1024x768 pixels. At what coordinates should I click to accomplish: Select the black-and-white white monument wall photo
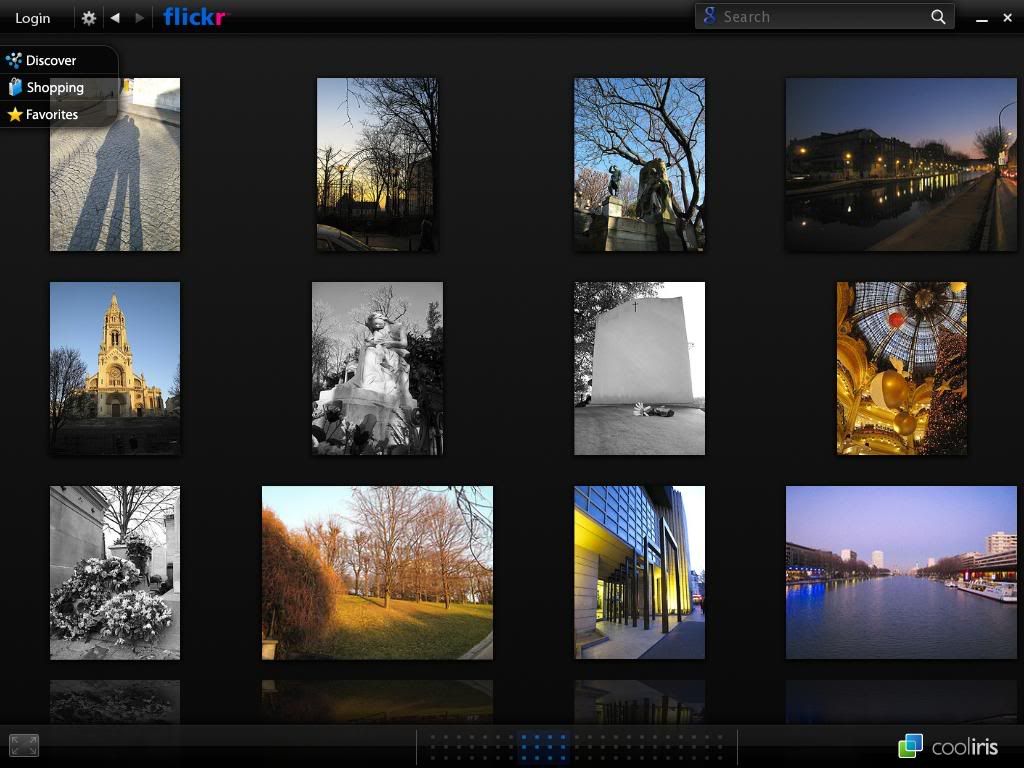click(x=639, y=368)
